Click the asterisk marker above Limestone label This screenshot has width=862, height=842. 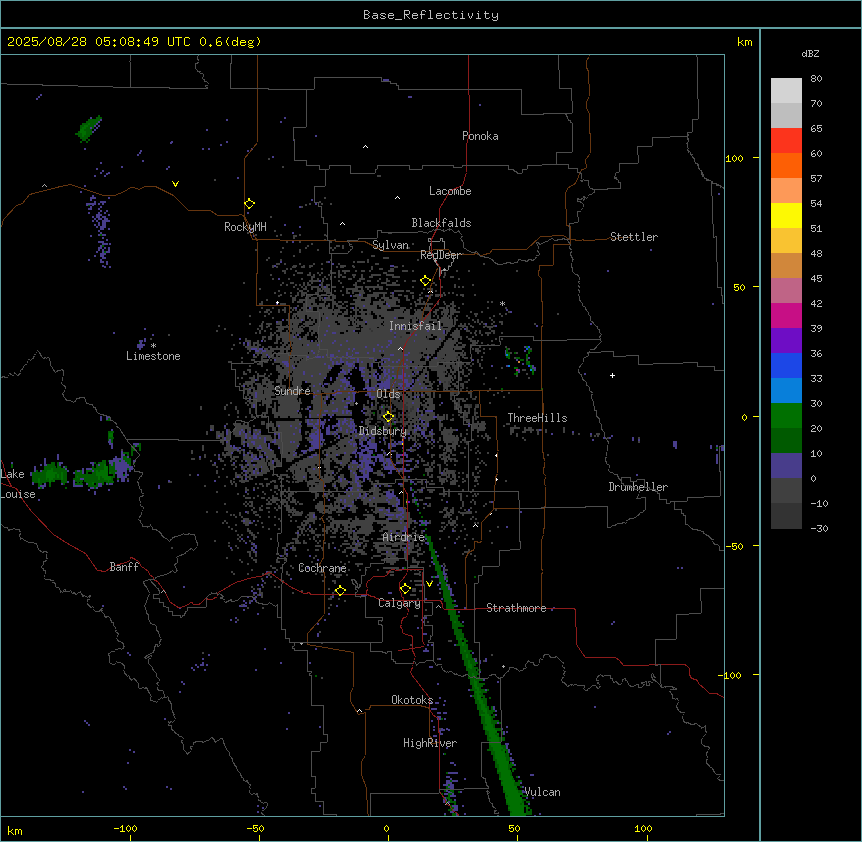coord(153,346)
